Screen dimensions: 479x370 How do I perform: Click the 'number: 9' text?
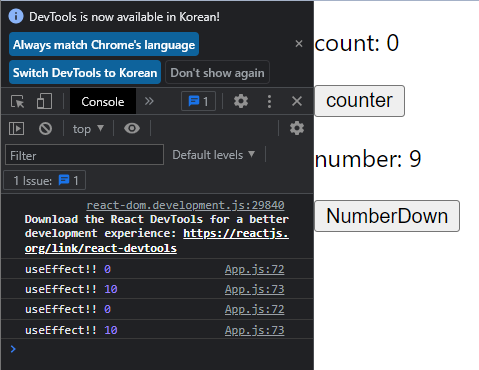[x=368, y=159]
